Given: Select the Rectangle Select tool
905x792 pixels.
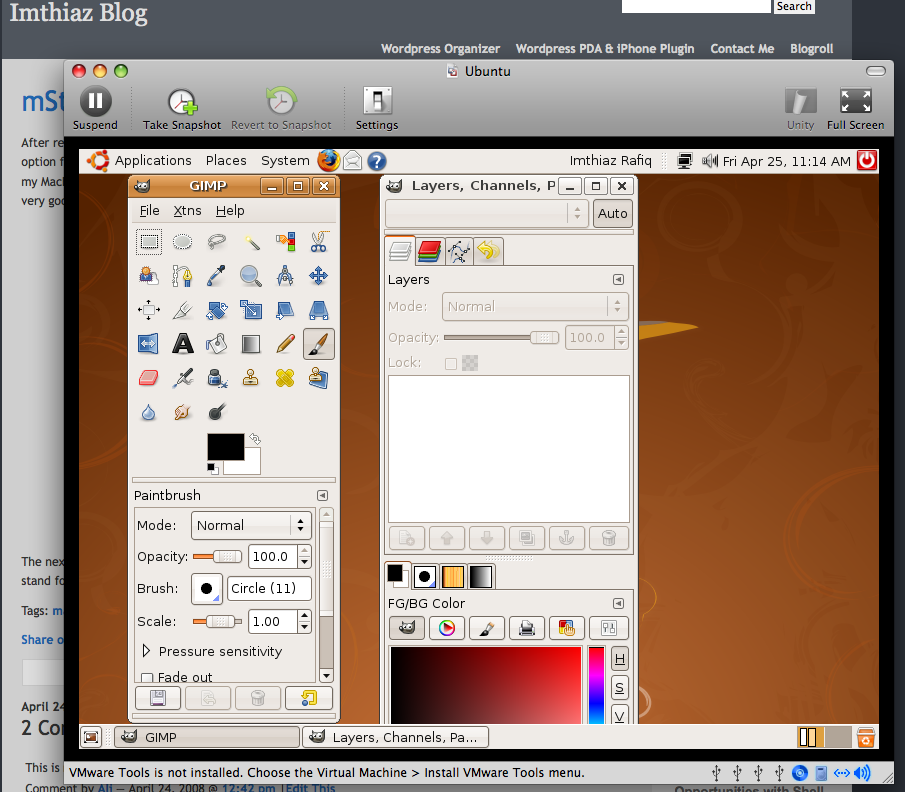Looking at the screenshot, I should [149, 242].
